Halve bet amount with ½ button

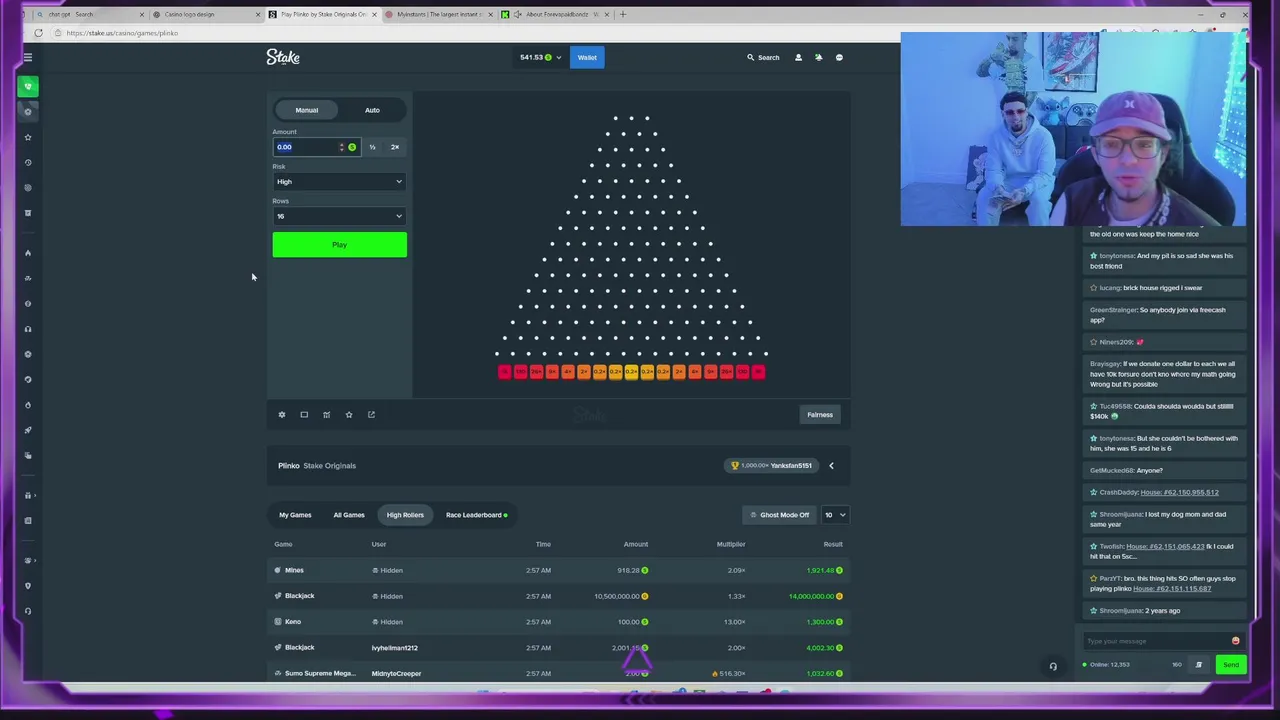tap(372, 147)
